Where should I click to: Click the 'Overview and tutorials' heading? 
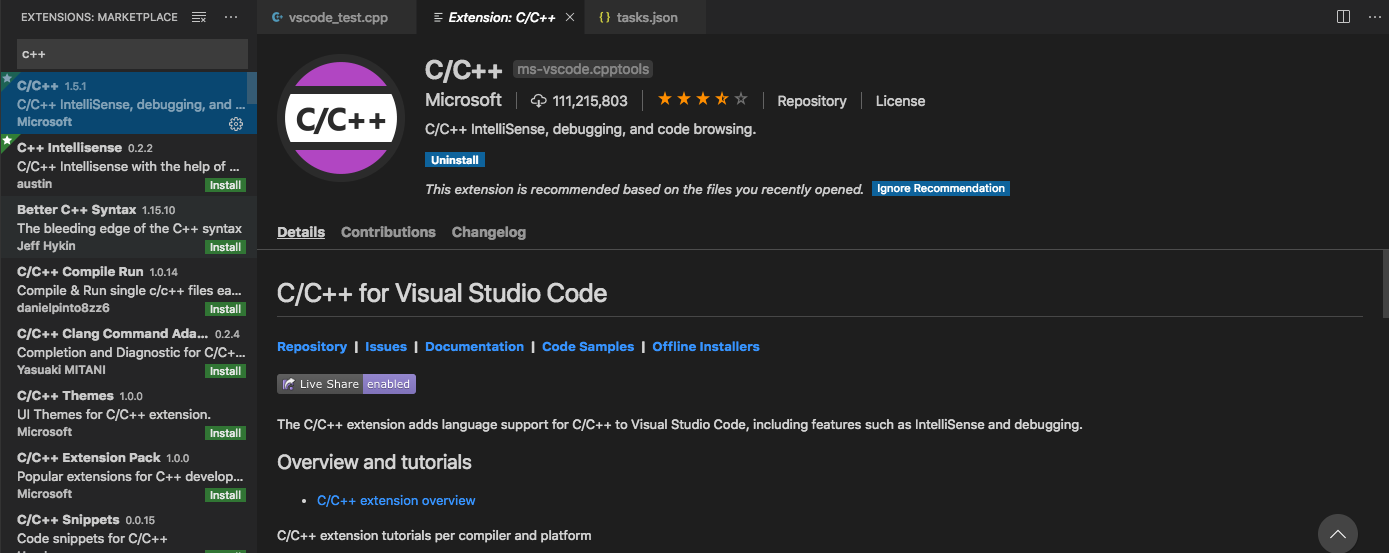pyautogui.click(x=374, y=462)
